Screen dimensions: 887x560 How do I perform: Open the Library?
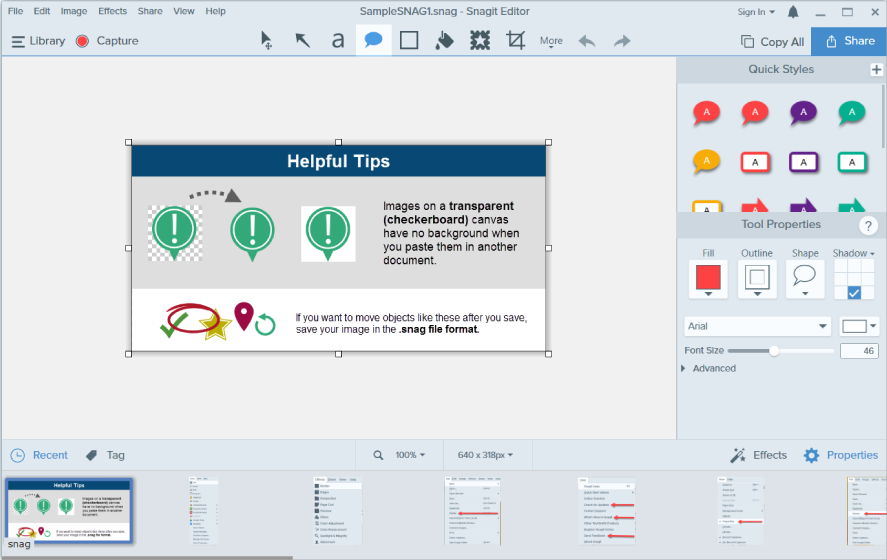[38, 41]
